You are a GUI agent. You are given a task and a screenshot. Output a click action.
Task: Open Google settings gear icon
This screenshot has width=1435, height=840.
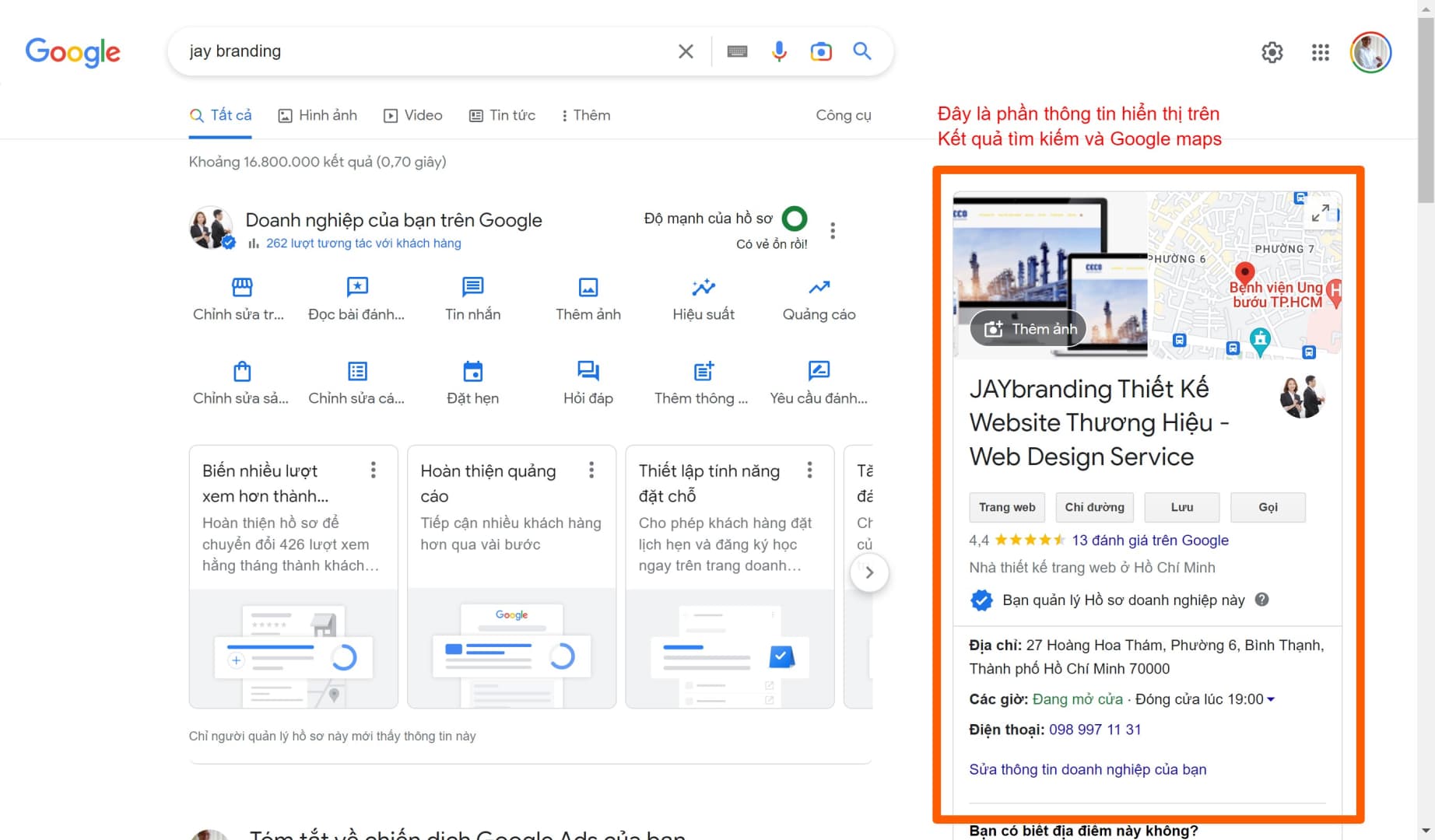coord(1272,53)
